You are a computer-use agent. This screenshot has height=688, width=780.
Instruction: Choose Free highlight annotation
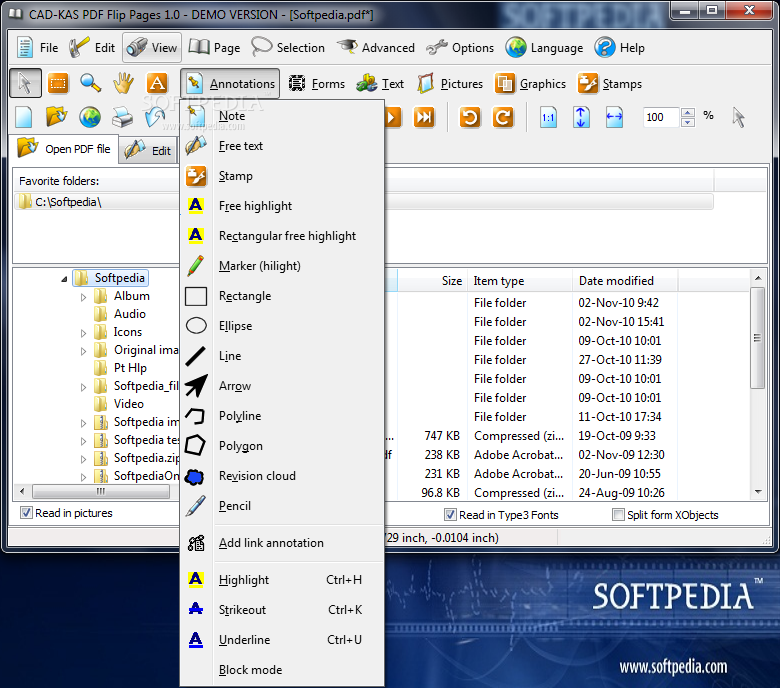click(x=282, y=206)
